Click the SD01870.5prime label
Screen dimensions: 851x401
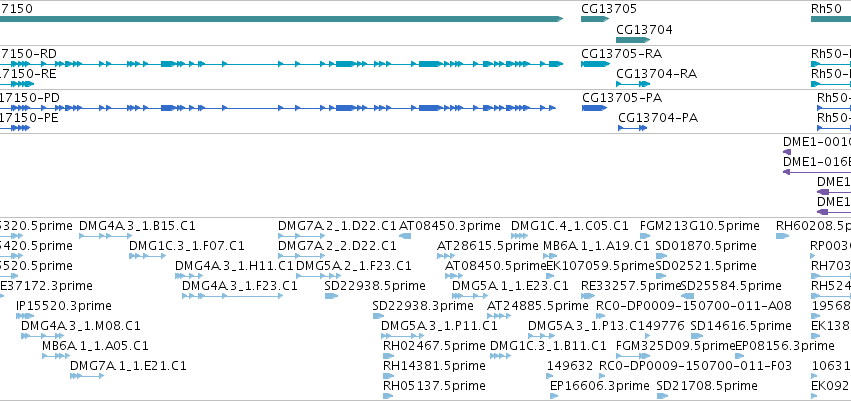click(x=706, y=246)
